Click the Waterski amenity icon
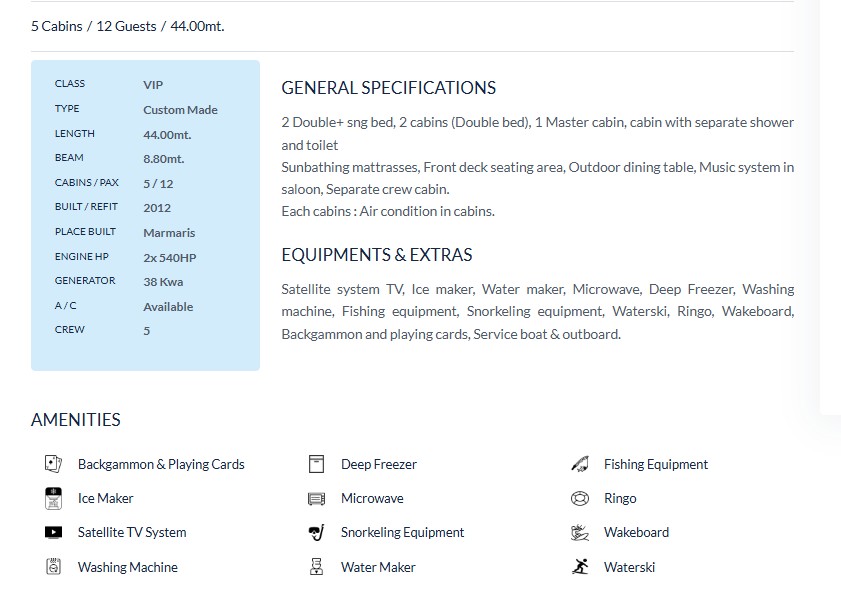This screenshot has width=841, height=603. point(580,567)
